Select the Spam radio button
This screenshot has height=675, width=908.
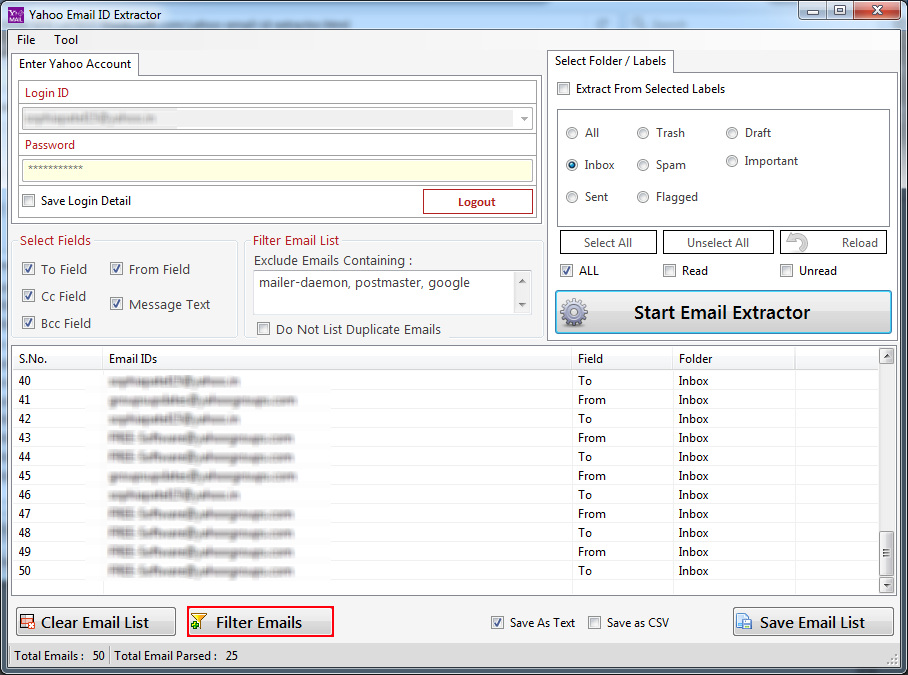(x=643, y=165)
